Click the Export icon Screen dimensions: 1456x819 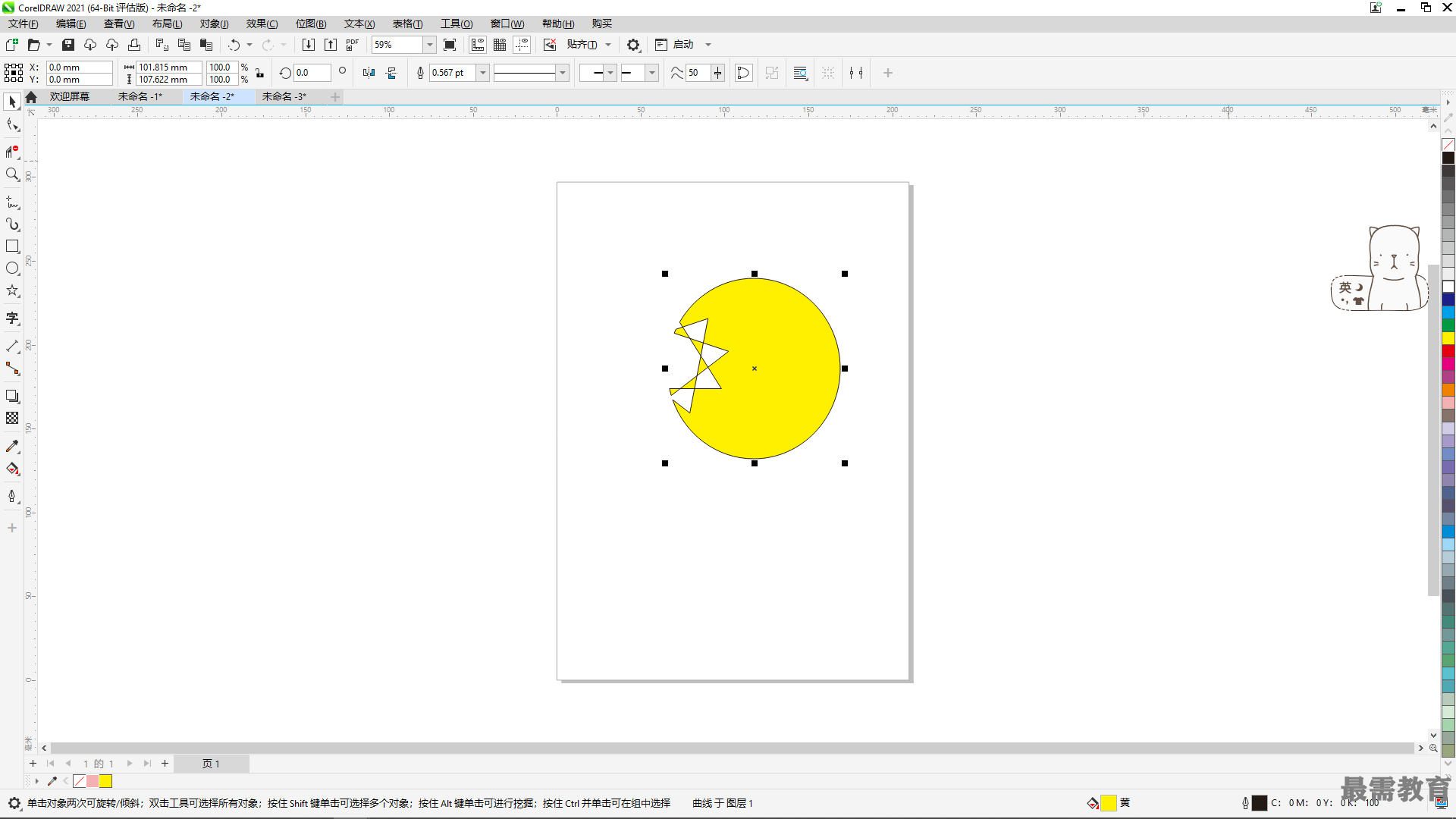[331, 45]
